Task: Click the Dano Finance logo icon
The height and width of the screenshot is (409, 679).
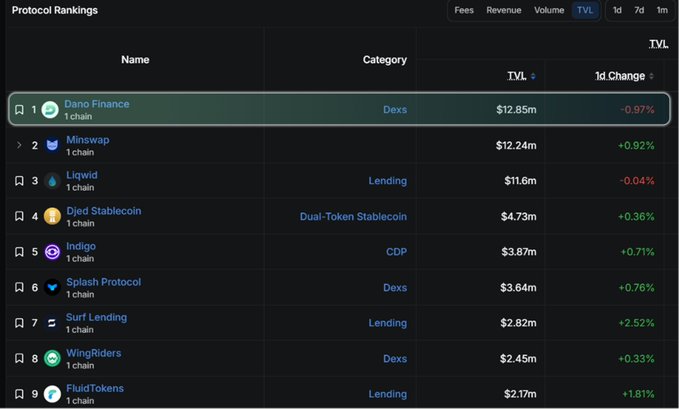Action: pos(50,110)
